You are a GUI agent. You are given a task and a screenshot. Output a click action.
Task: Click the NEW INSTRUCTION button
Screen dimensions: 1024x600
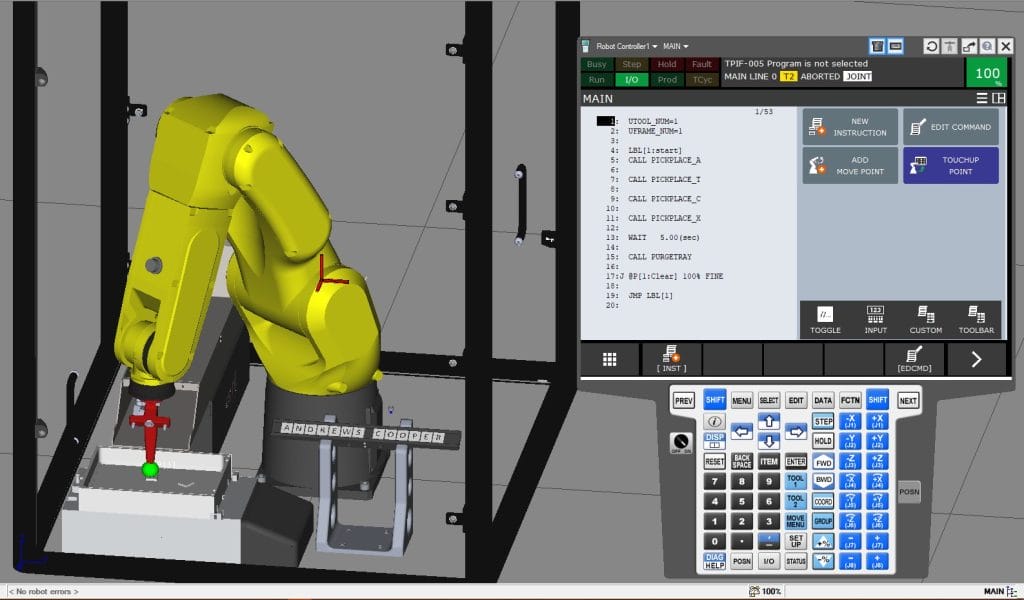tap(849, 125)
